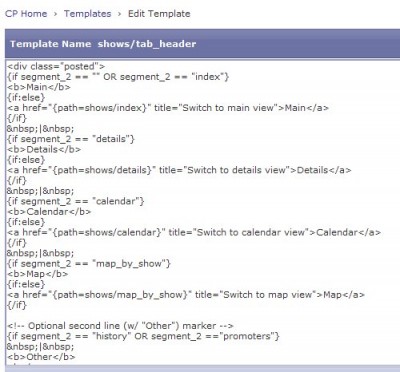Viewport: 400px width, 372px height.
Task: Click the line containing segment_2 == "index"
Action: [x=118, y=77]
